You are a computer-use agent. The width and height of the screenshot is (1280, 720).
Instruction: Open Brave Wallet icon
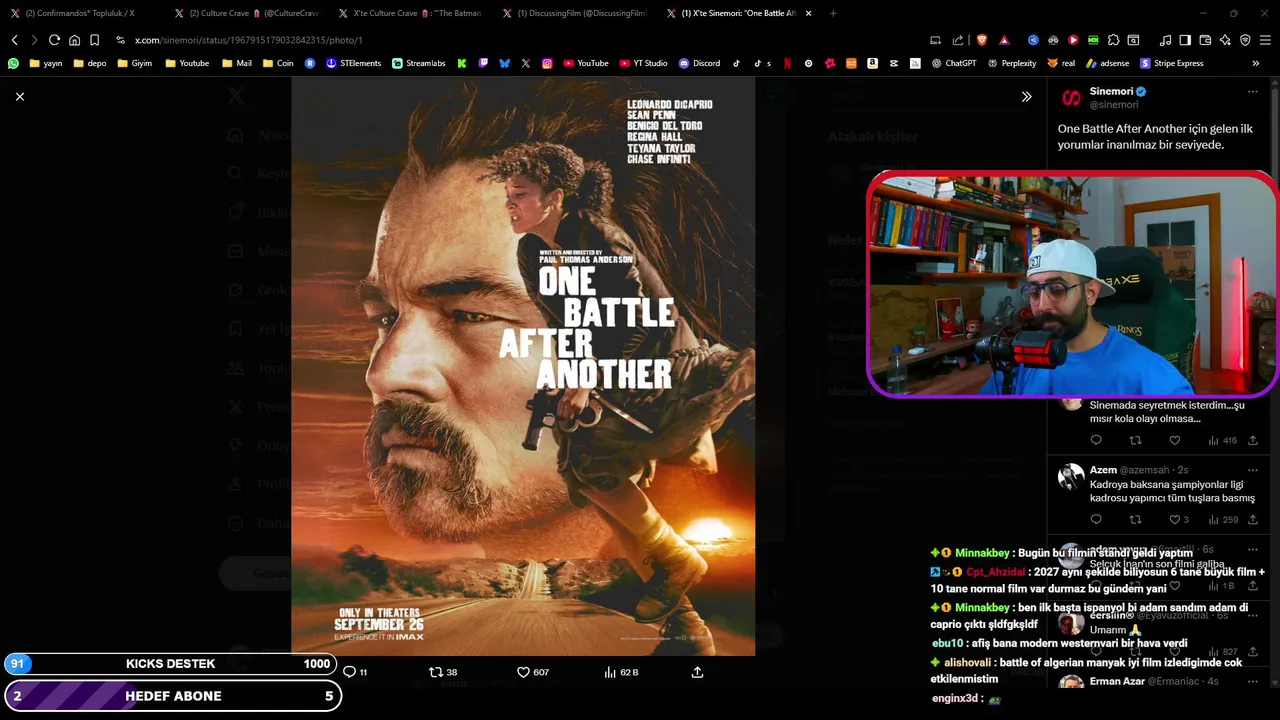[1205, 40]
